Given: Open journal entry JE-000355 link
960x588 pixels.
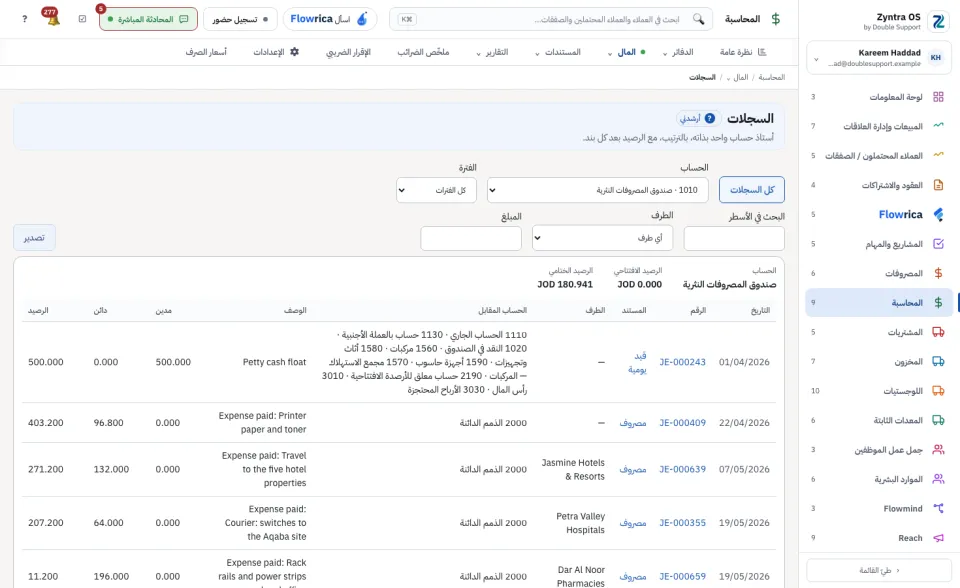Looking at the screenshot, I should (682, 522).
